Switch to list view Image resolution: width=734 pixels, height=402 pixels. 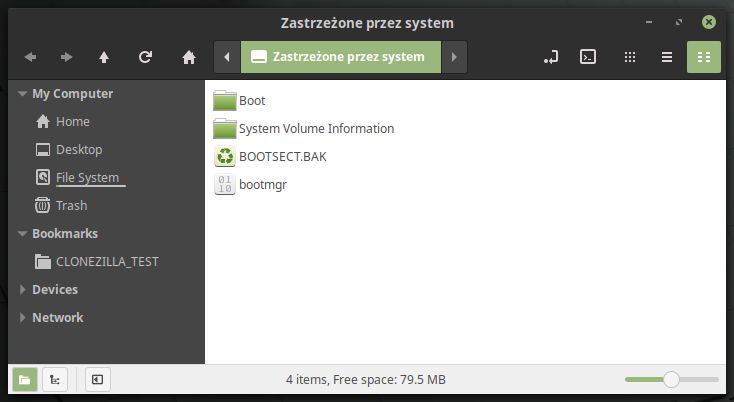pos(667,57)
